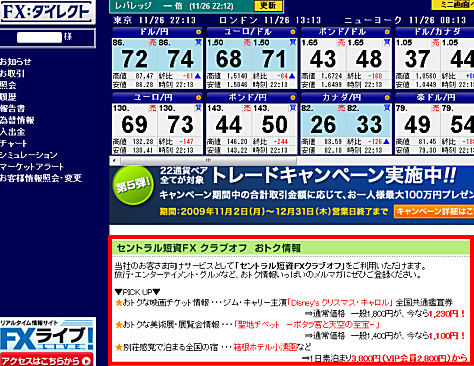This screenshot has width=474, height=366.
Task: Click the ミニ画面 button
Action: (x=453, y=4)
